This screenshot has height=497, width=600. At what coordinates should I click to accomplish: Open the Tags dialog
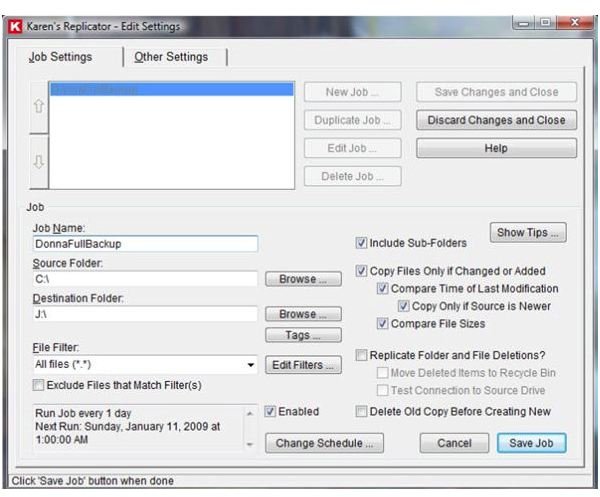point(303,335)
